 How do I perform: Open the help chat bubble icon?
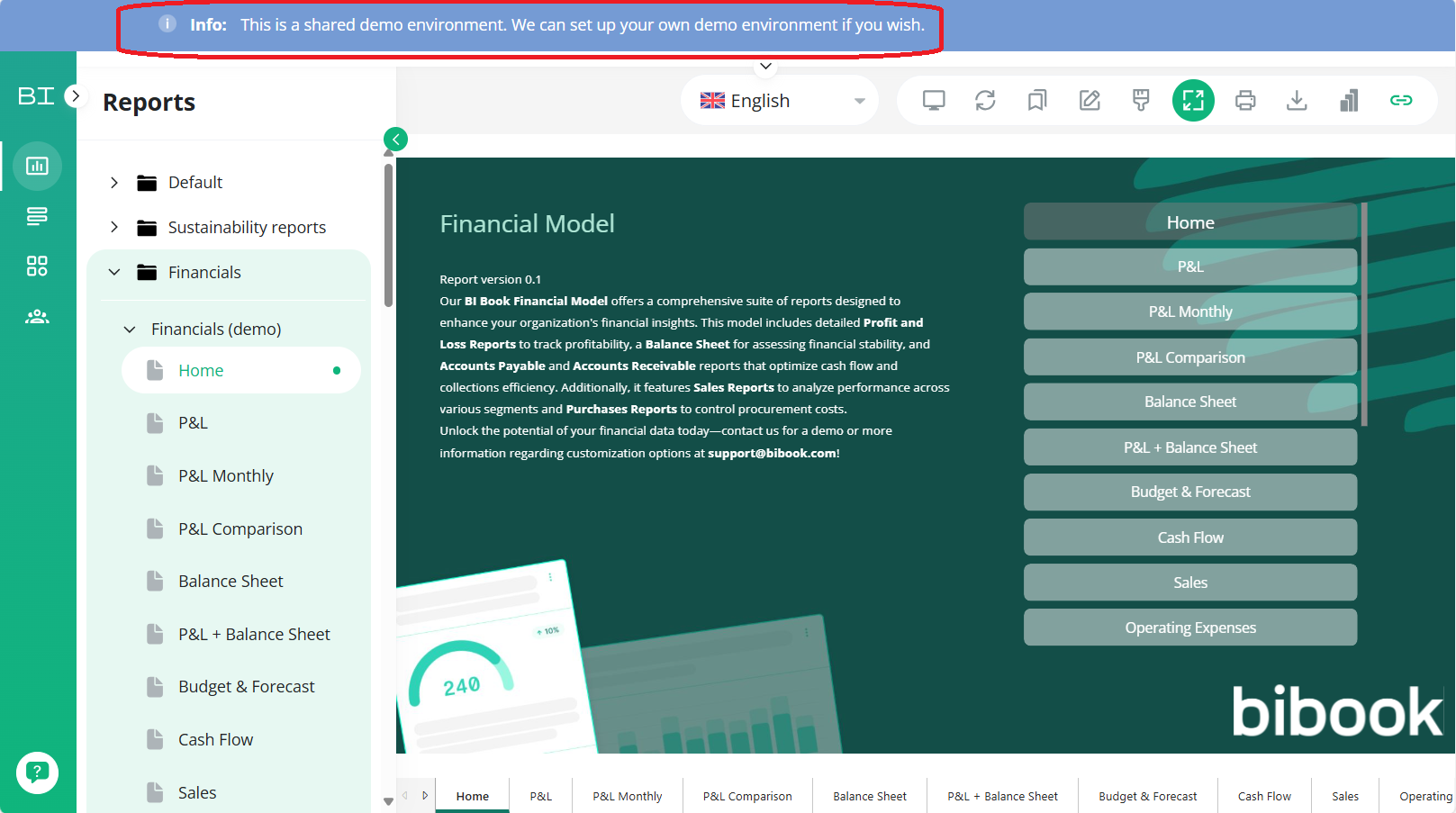point(37,772)
